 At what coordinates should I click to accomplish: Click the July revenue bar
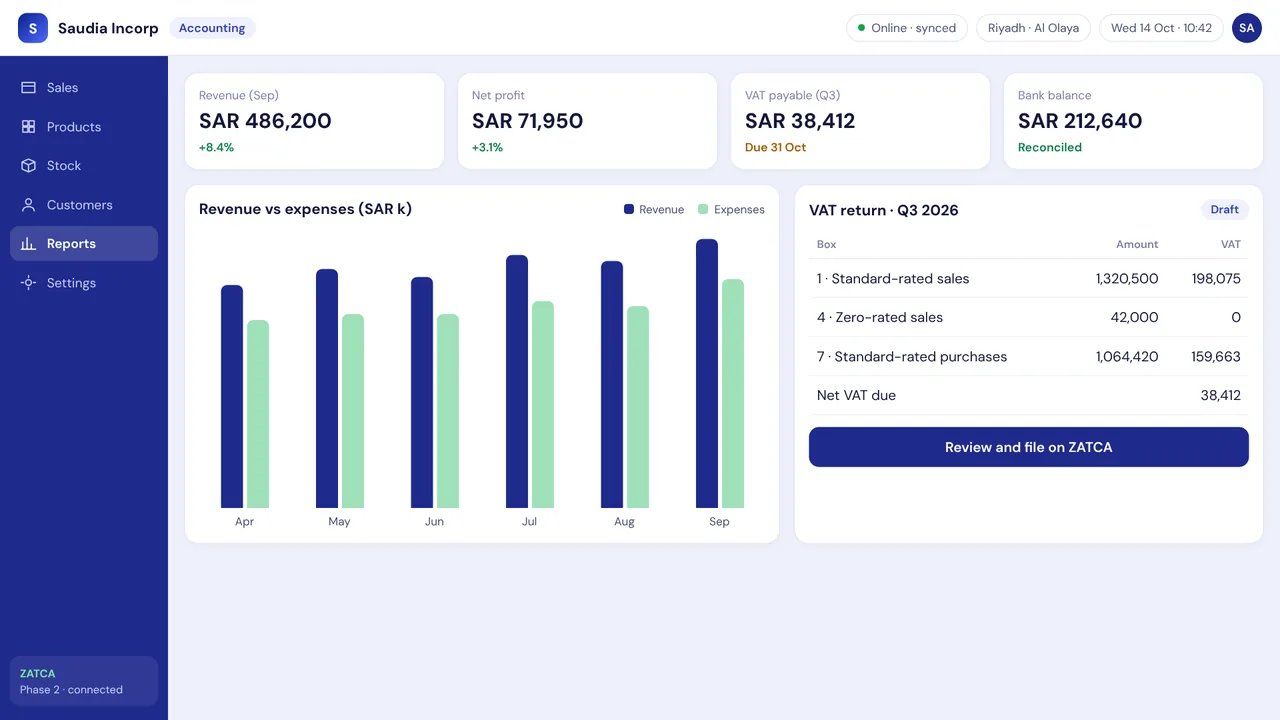click(x=517, y=381)
